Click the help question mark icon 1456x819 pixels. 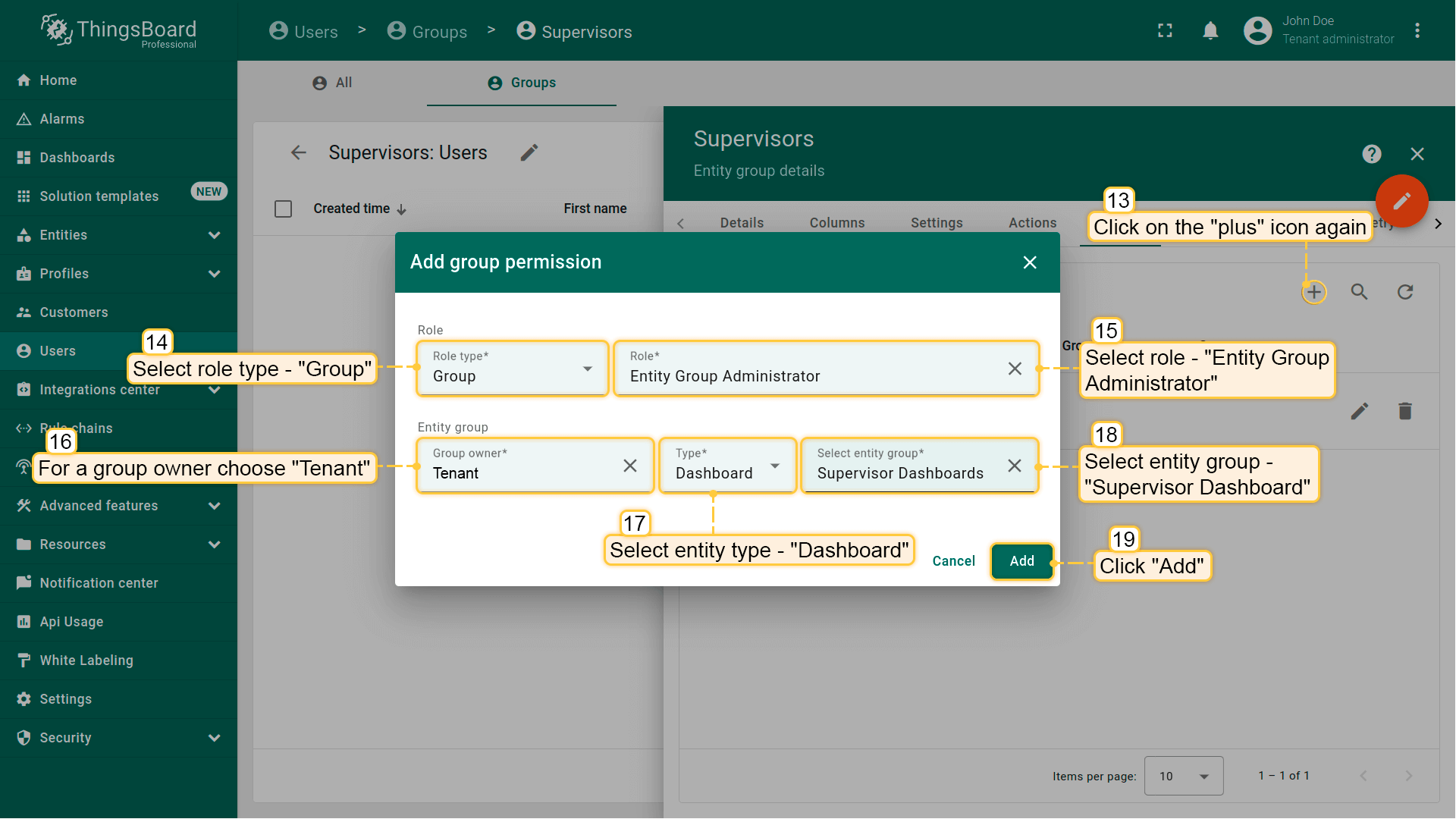[x=1371, y=154]
